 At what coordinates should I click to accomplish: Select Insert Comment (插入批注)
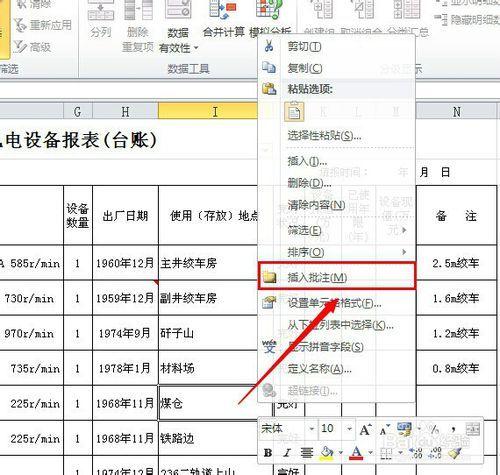click(337, 277)
